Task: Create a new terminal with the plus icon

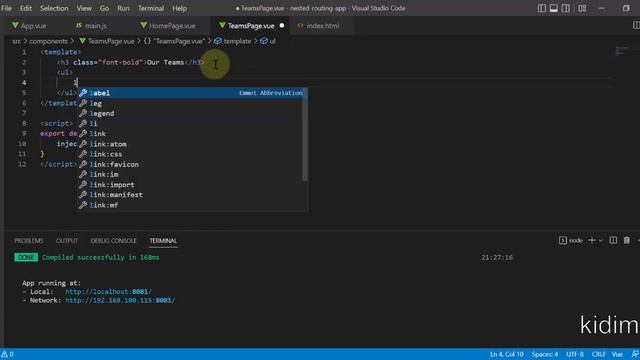Action: tap(592, 240)
